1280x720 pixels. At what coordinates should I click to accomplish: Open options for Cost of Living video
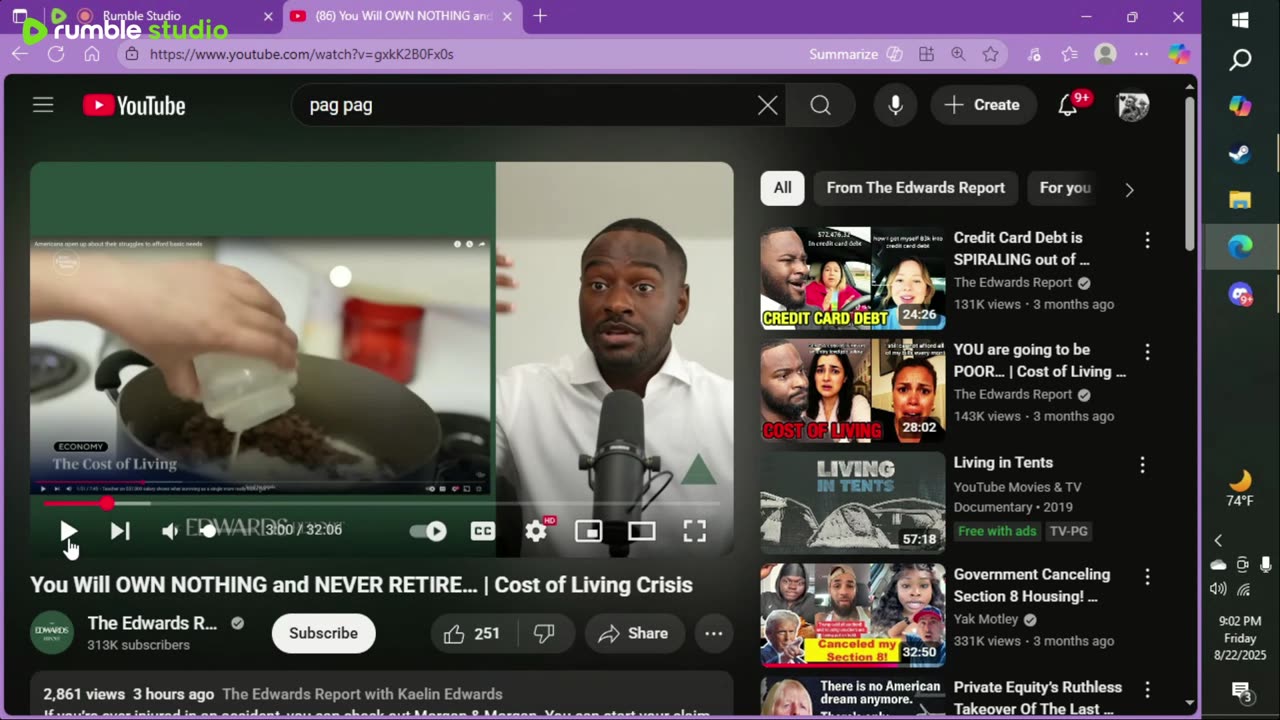pyautogui.click(x=1147, y=352)
